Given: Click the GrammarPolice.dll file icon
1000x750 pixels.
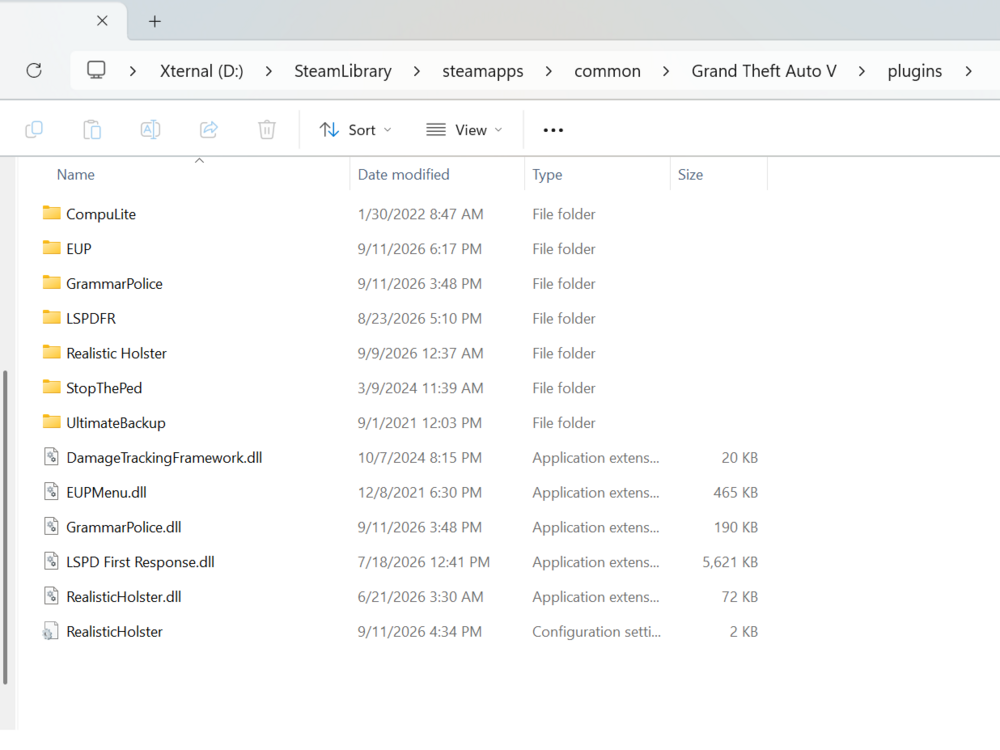Looking at the screenshot, I should click(x=52, y=526).
